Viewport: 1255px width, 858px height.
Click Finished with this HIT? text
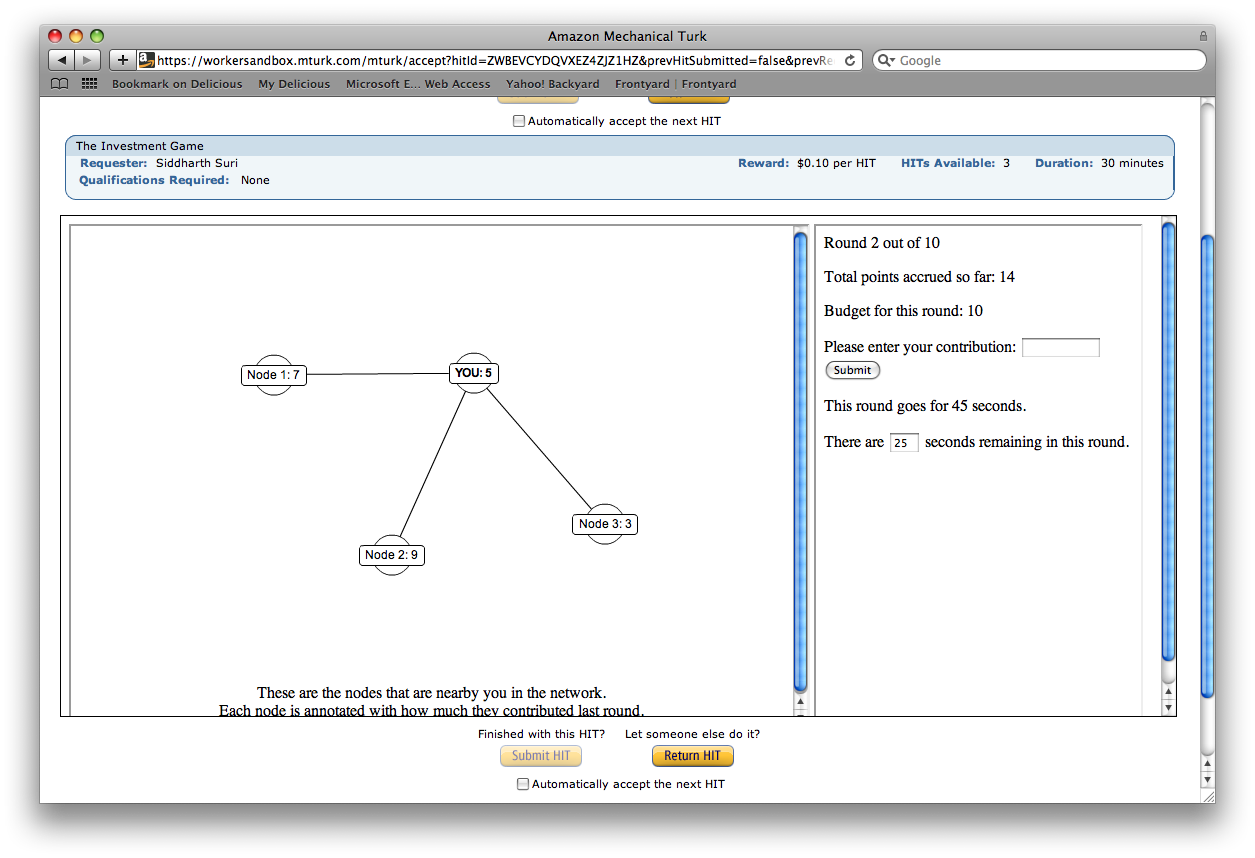pos(541,734)
